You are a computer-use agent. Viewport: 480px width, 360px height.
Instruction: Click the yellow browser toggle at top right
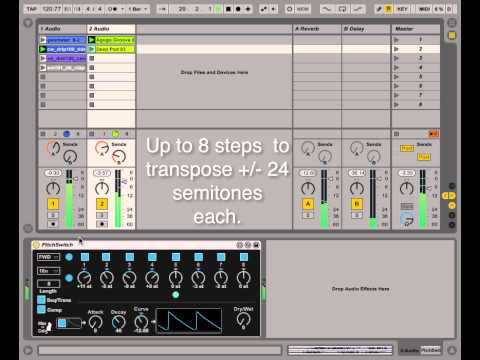point(452,35)
